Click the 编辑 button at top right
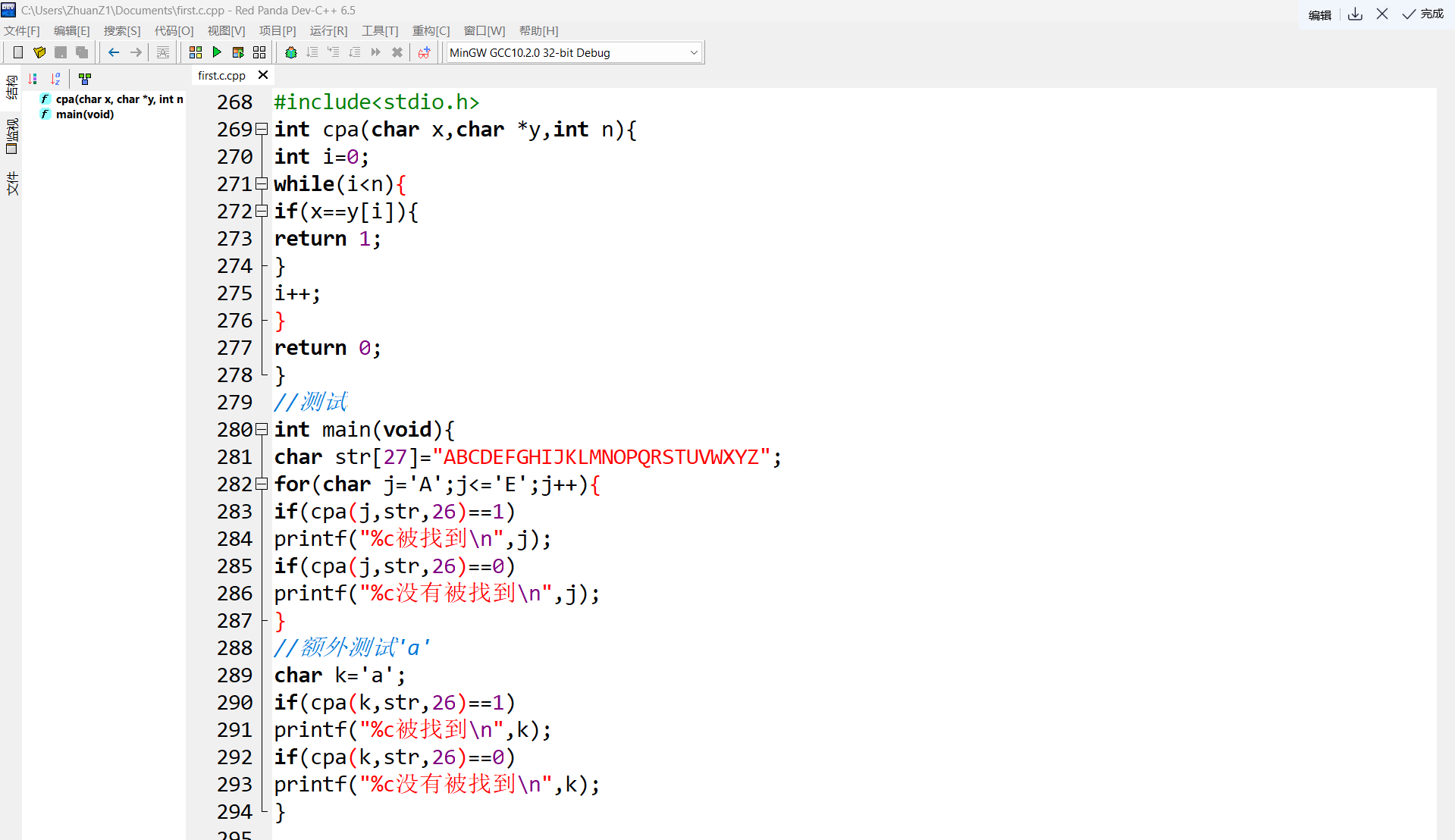This screenshot has height=840, width=1455. pos(1320,14)
